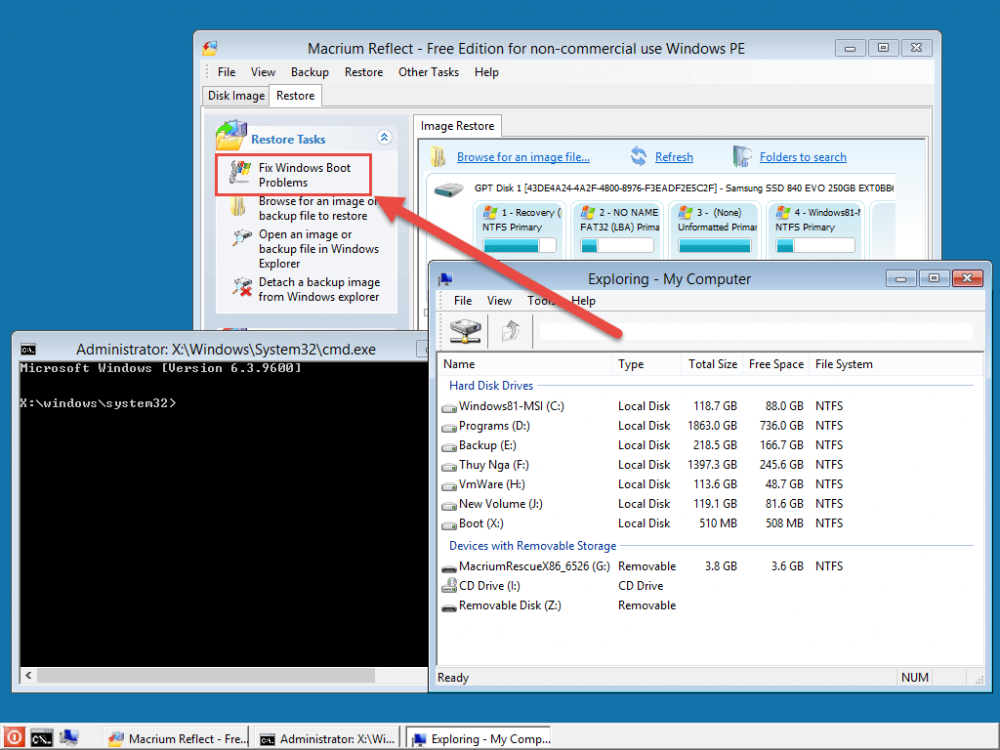Switch to the Disk Image tab
The height and width of the screenshot is (750, 1000).
[x=236, y=96]
